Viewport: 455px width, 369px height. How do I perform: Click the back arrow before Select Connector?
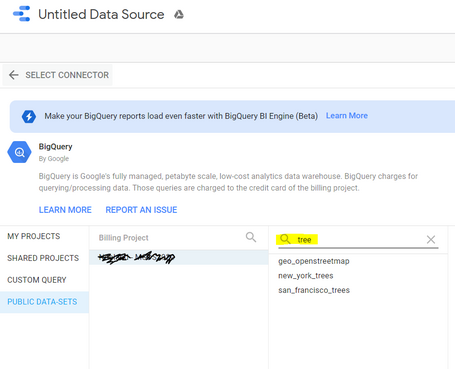(x=14, y=75)
